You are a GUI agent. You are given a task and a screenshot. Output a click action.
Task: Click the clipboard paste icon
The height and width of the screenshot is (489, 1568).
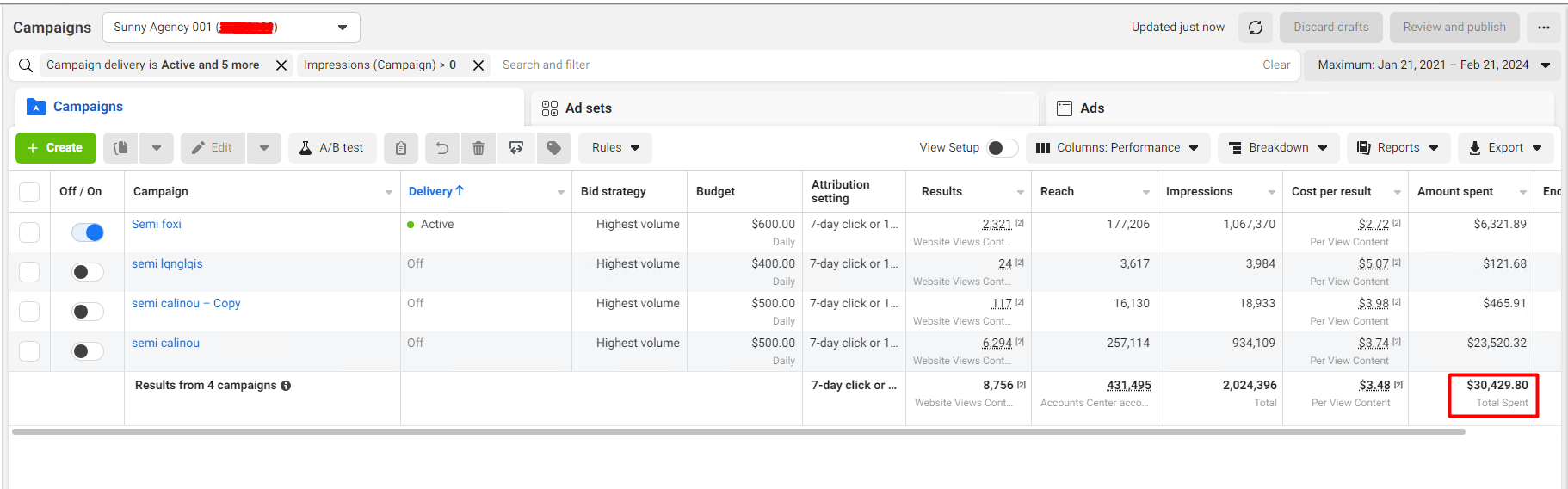tap(401, 148)
